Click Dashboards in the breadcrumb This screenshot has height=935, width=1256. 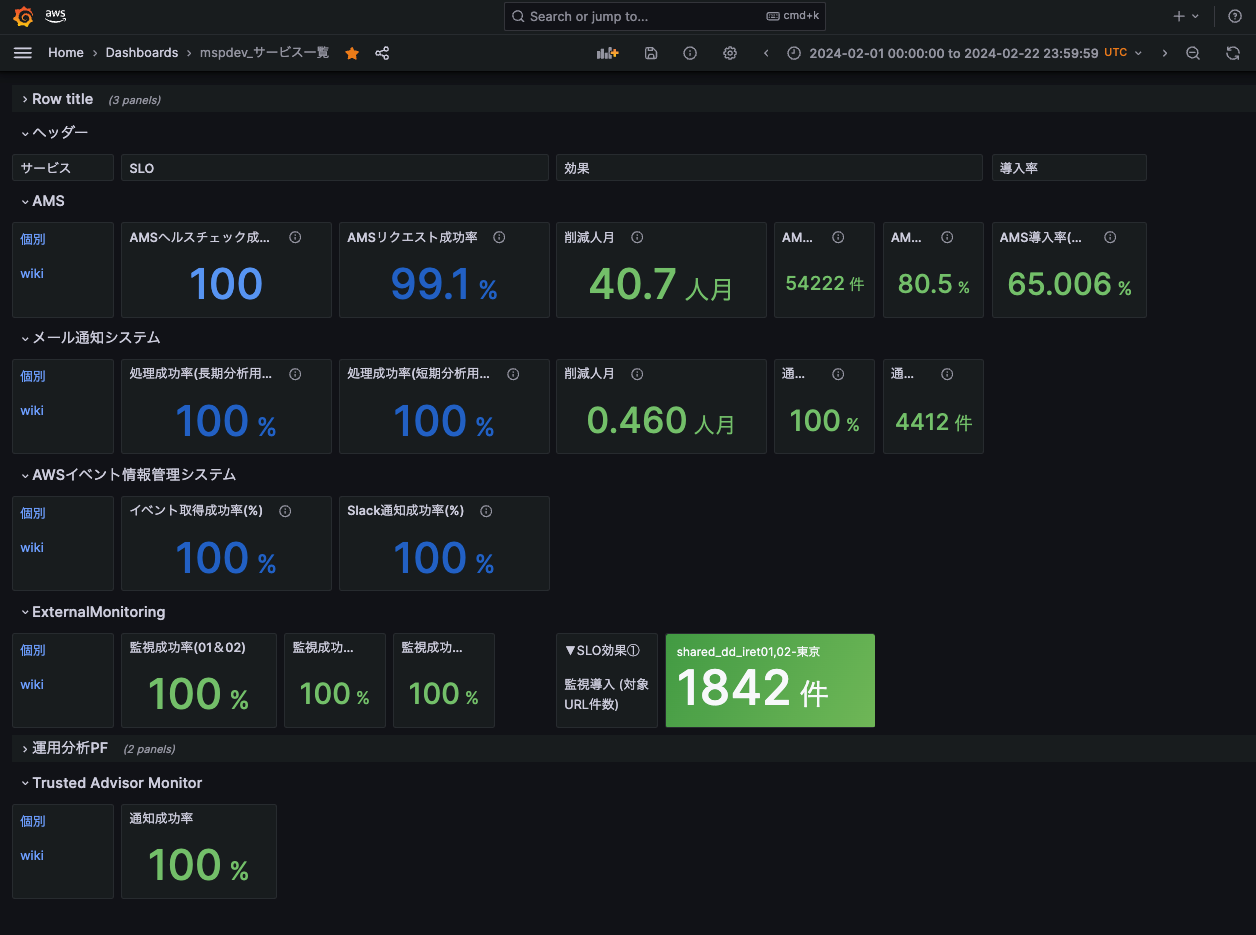pyautogui.click(x=142, y=53)
